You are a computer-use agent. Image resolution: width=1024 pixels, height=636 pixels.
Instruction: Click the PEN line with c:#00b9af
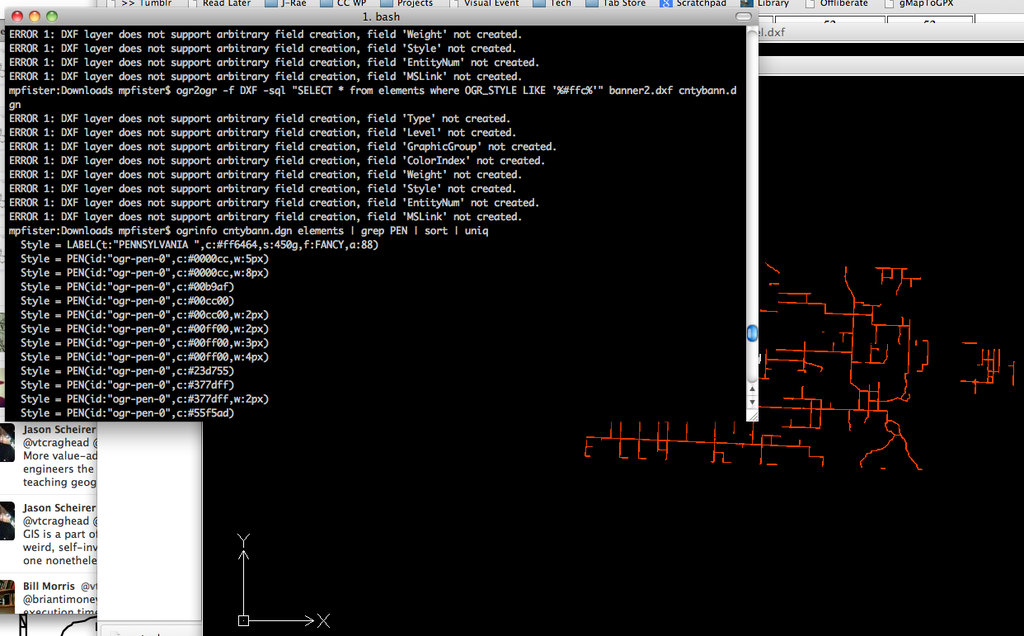point(127,287)
